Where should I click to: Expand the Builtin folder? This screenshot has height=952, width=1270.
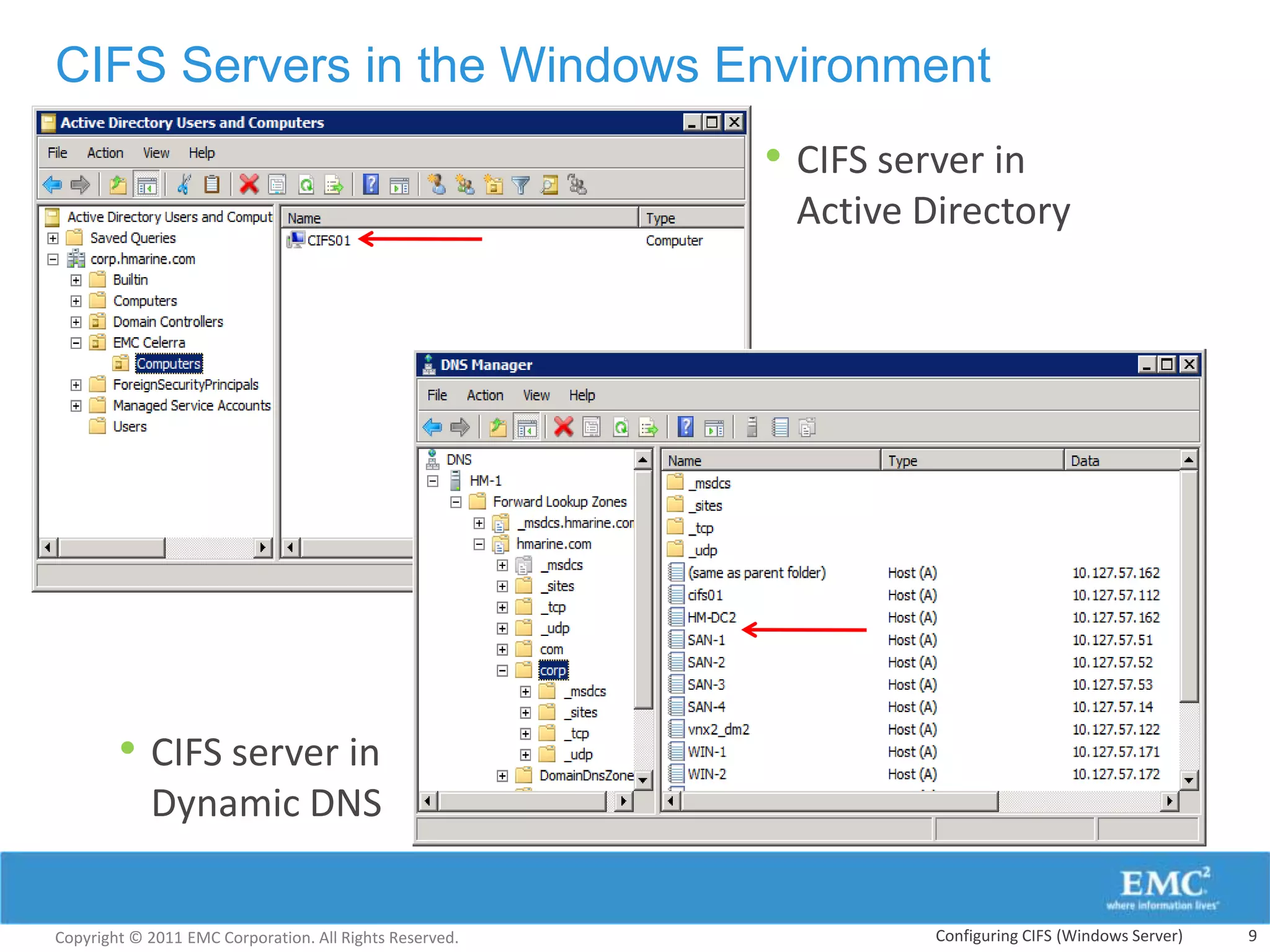click(76, 280)
